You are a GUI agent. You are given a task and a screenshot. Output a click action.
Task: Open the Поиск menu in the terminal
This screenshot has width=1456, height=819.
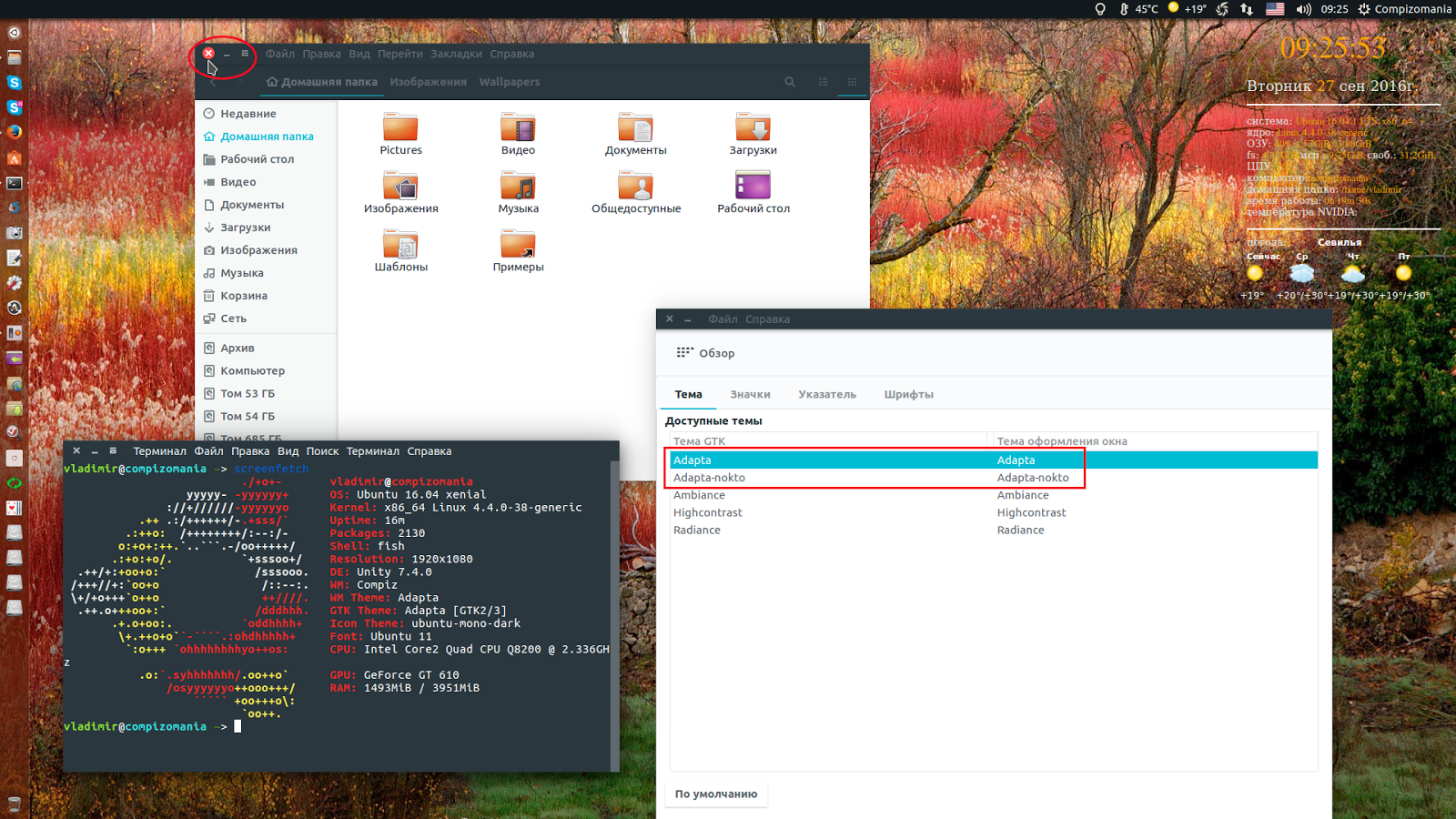coord(325,450)
